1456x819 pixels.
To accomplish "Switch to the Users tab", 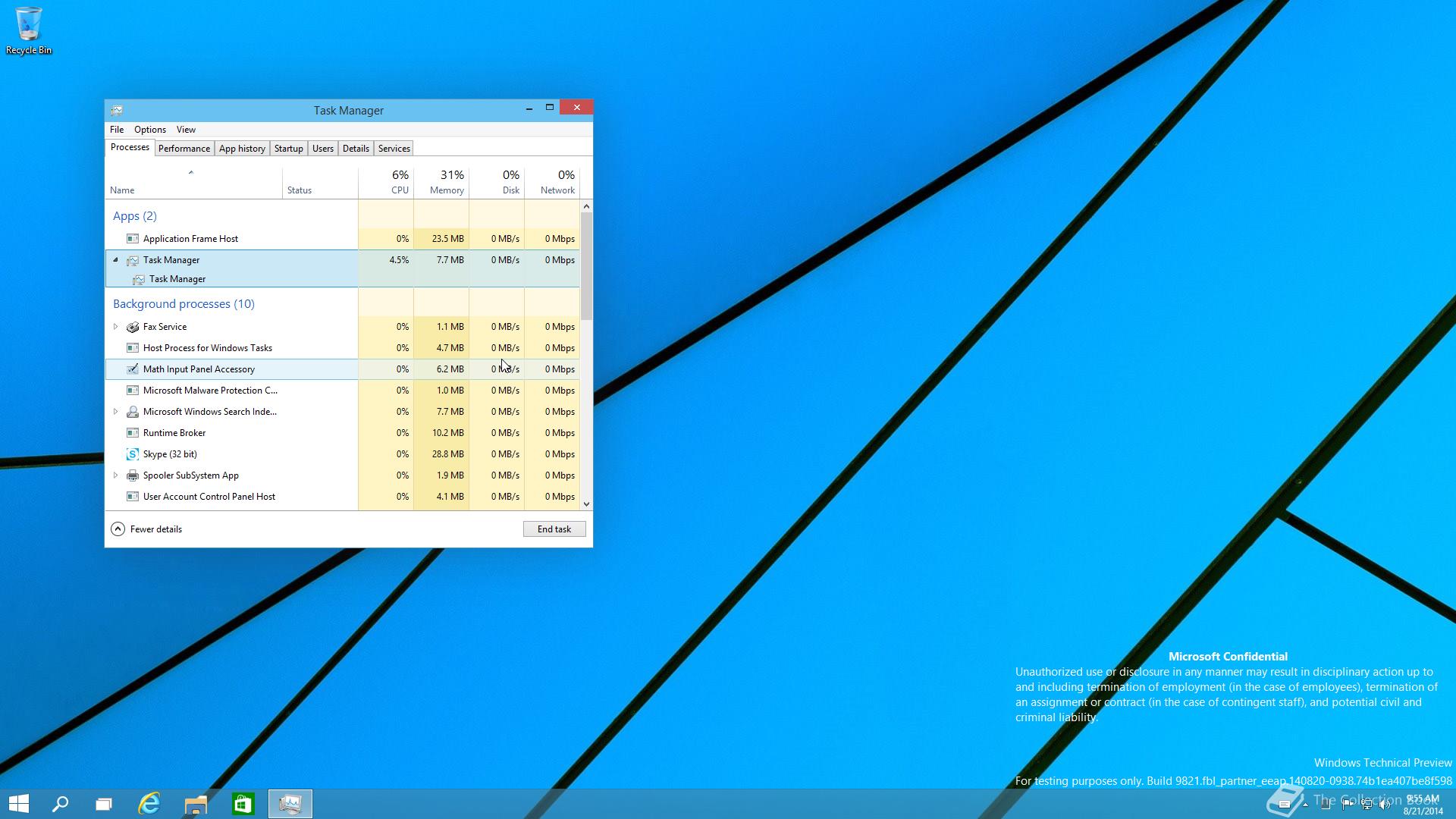I will click(323, 149).
